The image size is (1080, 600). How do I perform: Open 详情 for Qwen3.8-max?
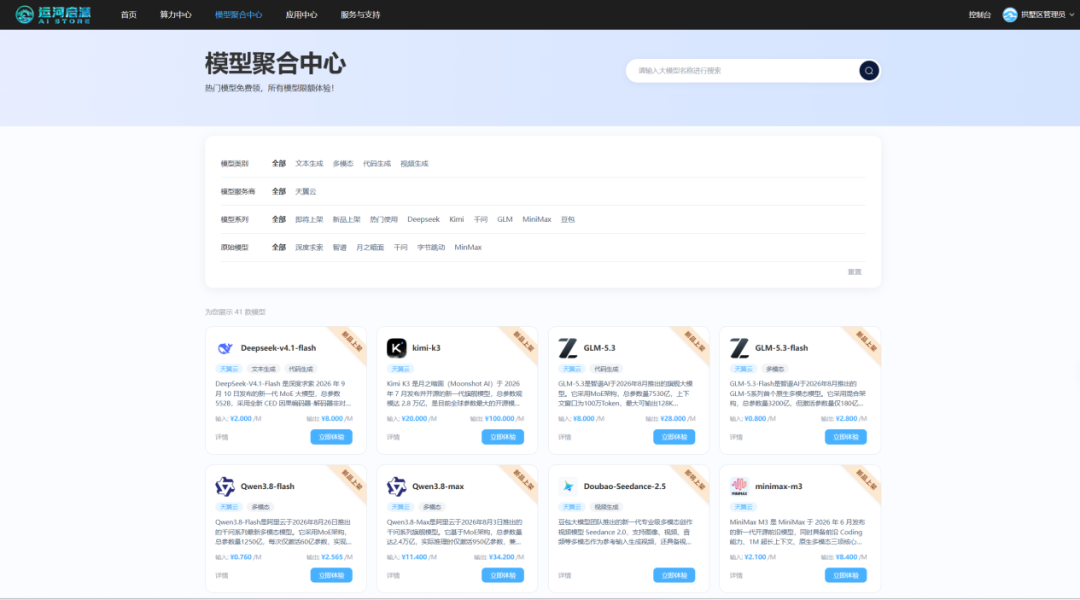tap(393, 576)
